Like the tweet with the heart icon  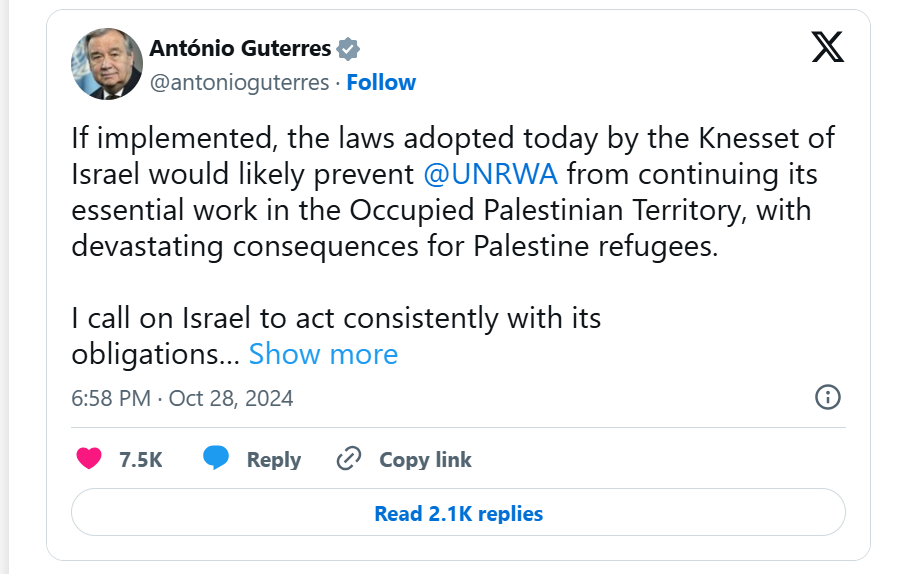coord(90,459)
